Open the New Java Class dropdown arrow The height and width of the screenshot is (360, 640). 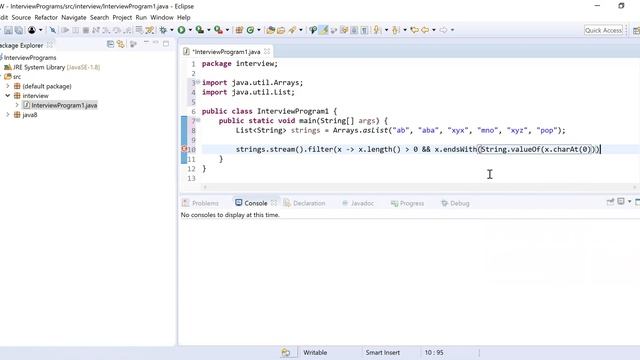point(259,30)
